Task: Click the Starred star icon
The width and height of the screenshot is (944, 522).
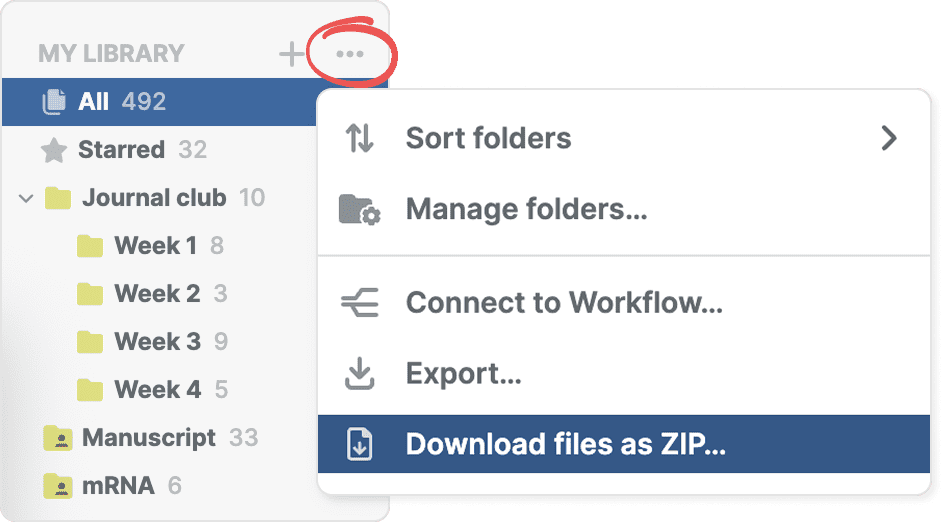Action: tap(53, 150)
